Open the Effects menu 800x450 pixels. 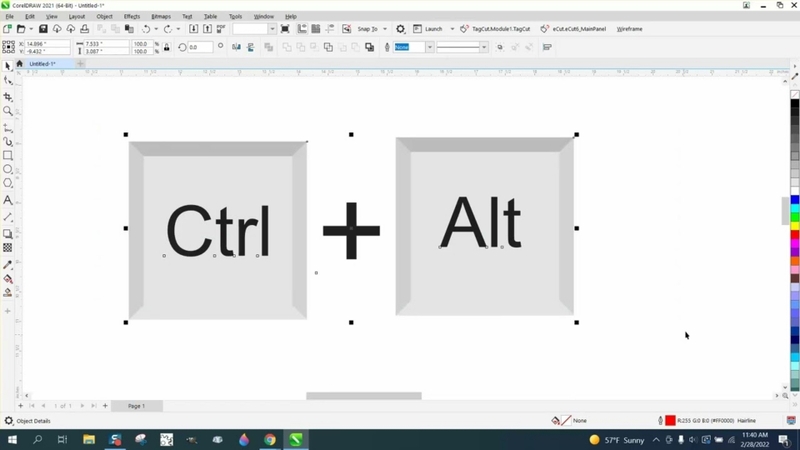point(132,16)
